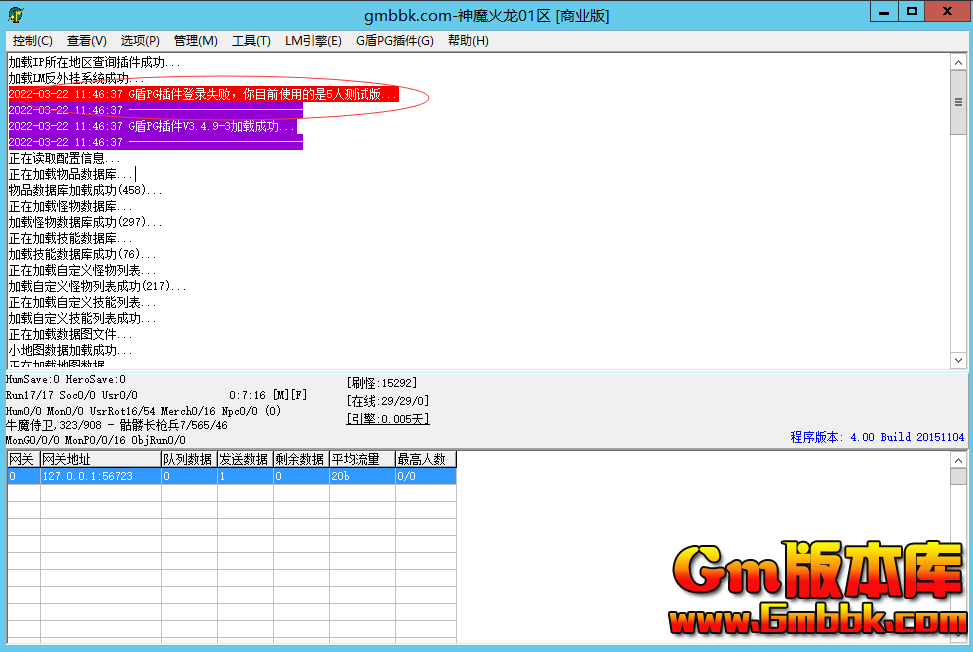Open the G盾PG插件(G) menu
973x652 pixels.
(395, 41)
